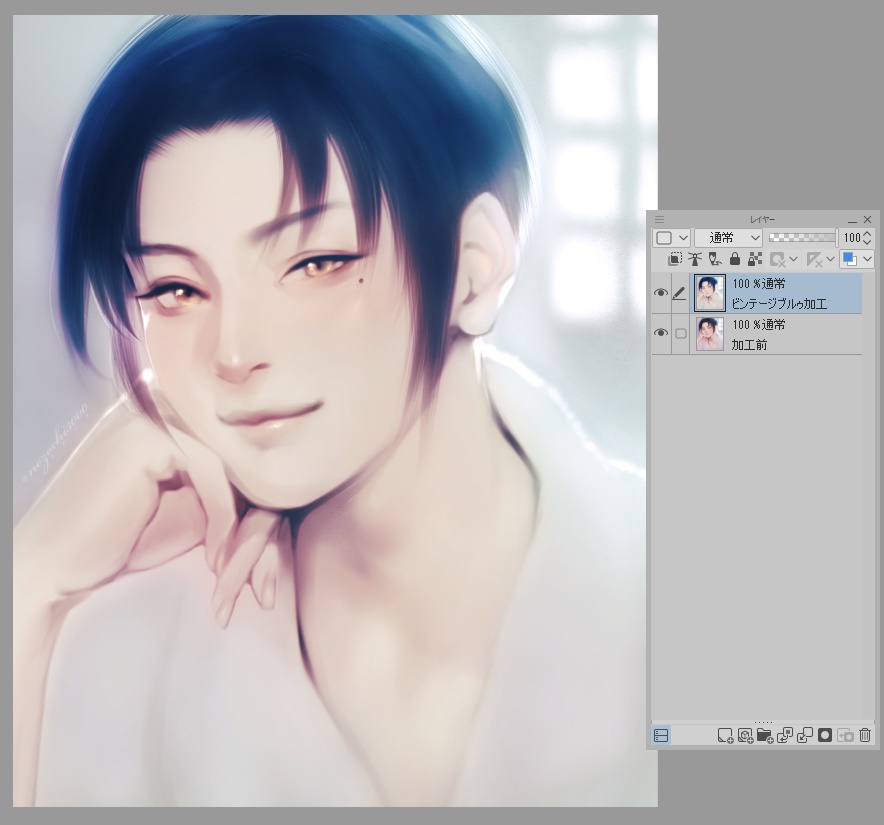Click the enable mask icon
The height and width of the screenshot is (825, 884).
coord(778,259)
